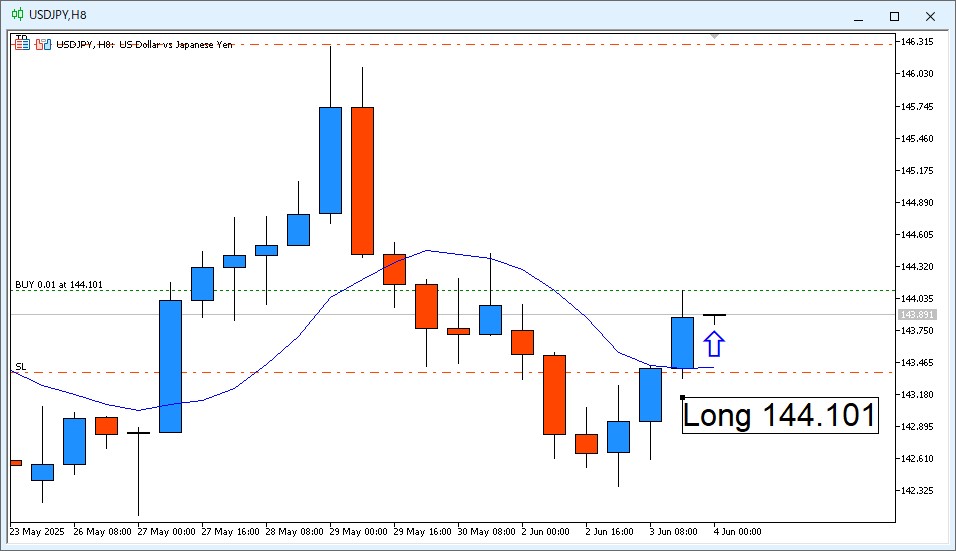Click the current price tag 143.891
Viewport: 956px width, 551px height.
point(917,315)
